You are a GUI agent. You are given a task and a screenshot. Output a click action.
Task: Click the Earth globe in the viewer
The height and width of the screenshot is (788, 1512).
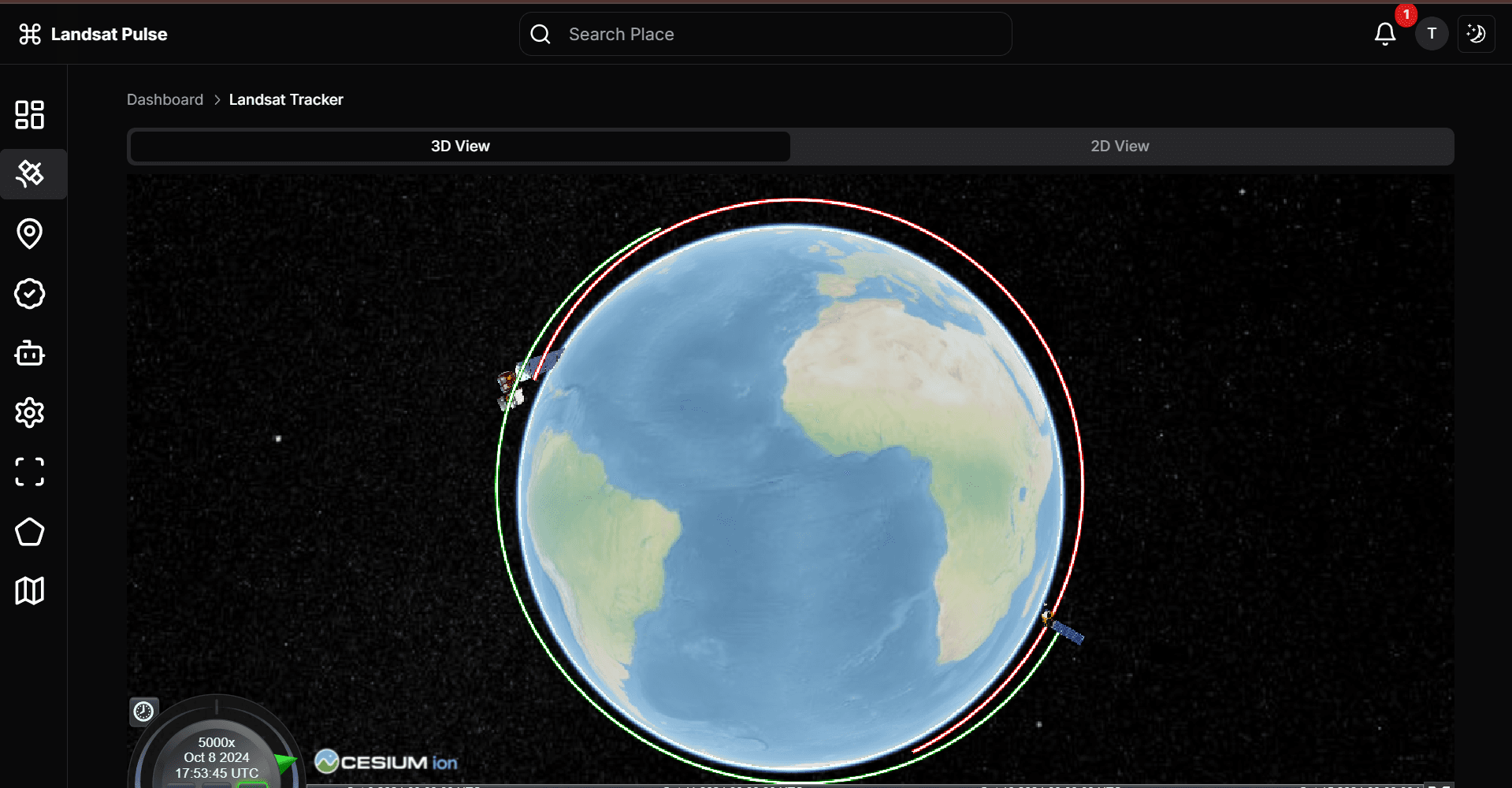click(790, 496)
